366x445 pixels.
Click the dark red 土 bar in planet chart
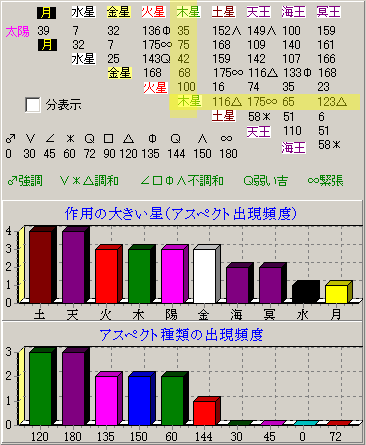41,267
